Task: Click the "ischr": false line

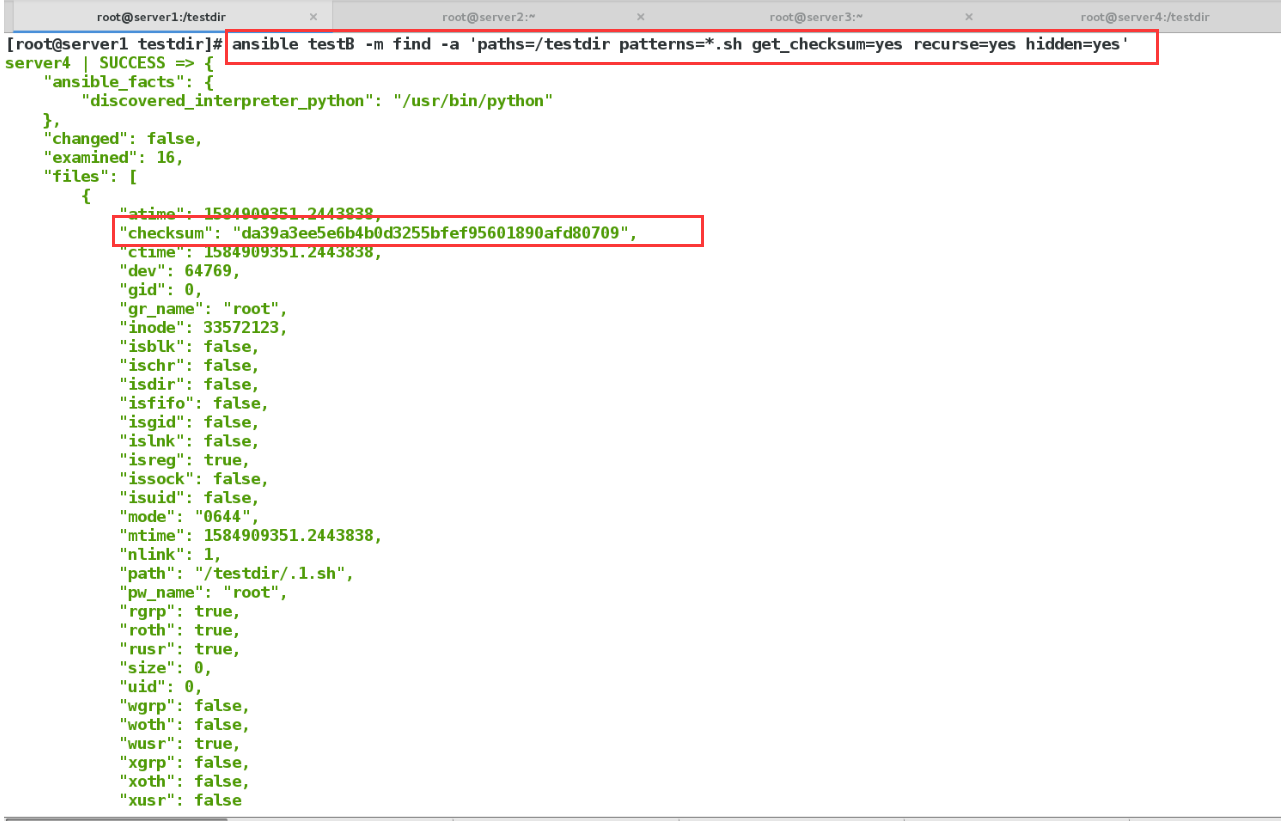Action: coord(189,365)
